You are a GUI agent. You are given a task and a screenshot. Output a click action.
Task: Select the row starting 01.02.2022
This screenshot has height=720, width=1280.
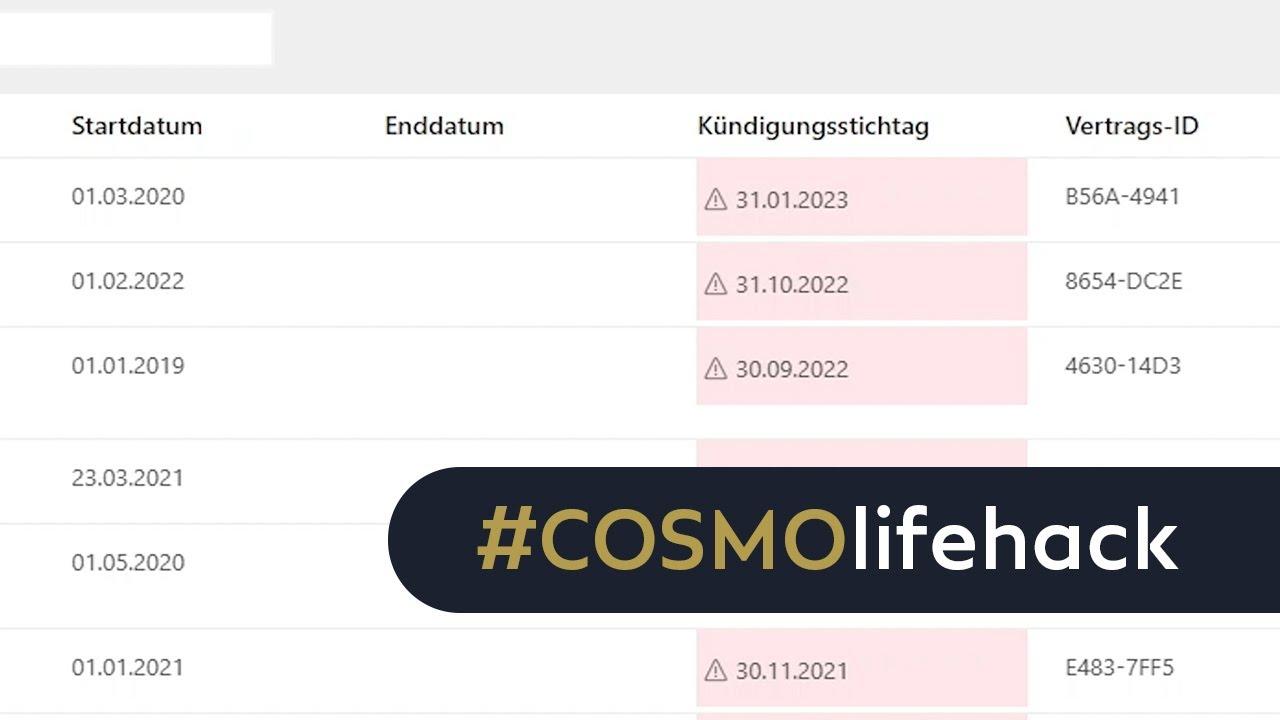pos(640,285)
